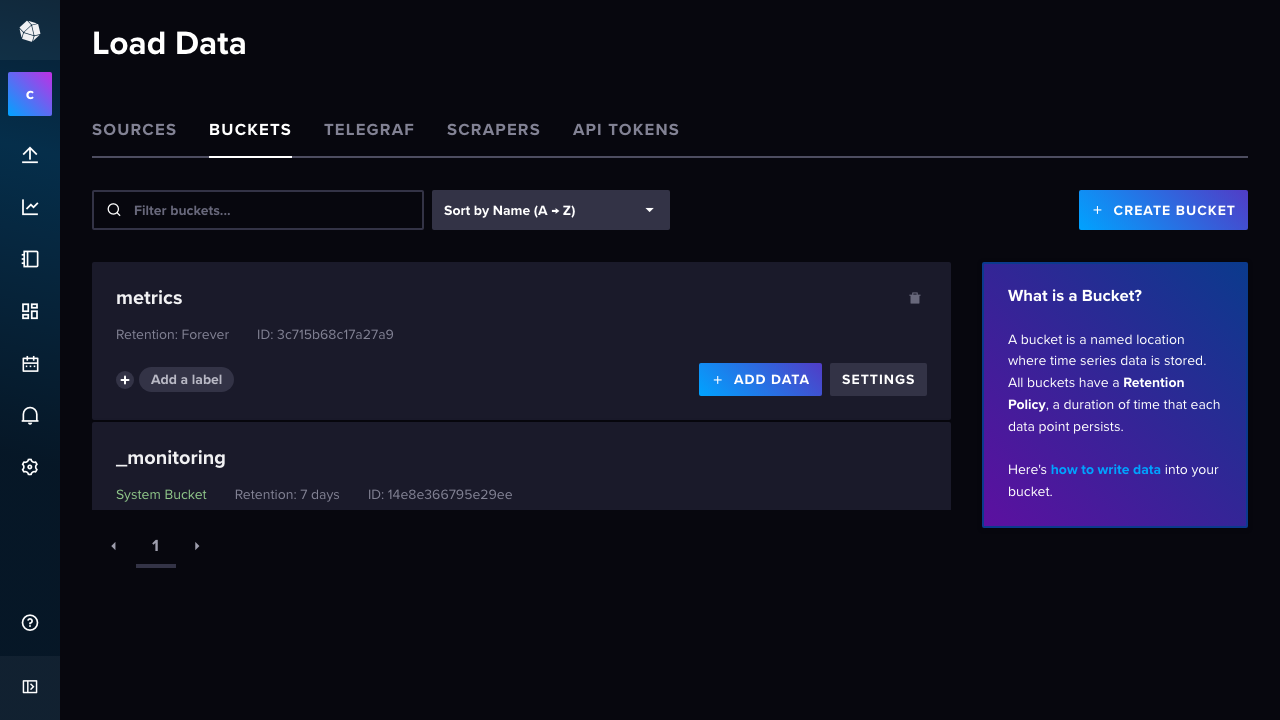Switch to the Sources tab
Image resolution: width=1280 pixels, height=720 pixels.
[134, 130]
